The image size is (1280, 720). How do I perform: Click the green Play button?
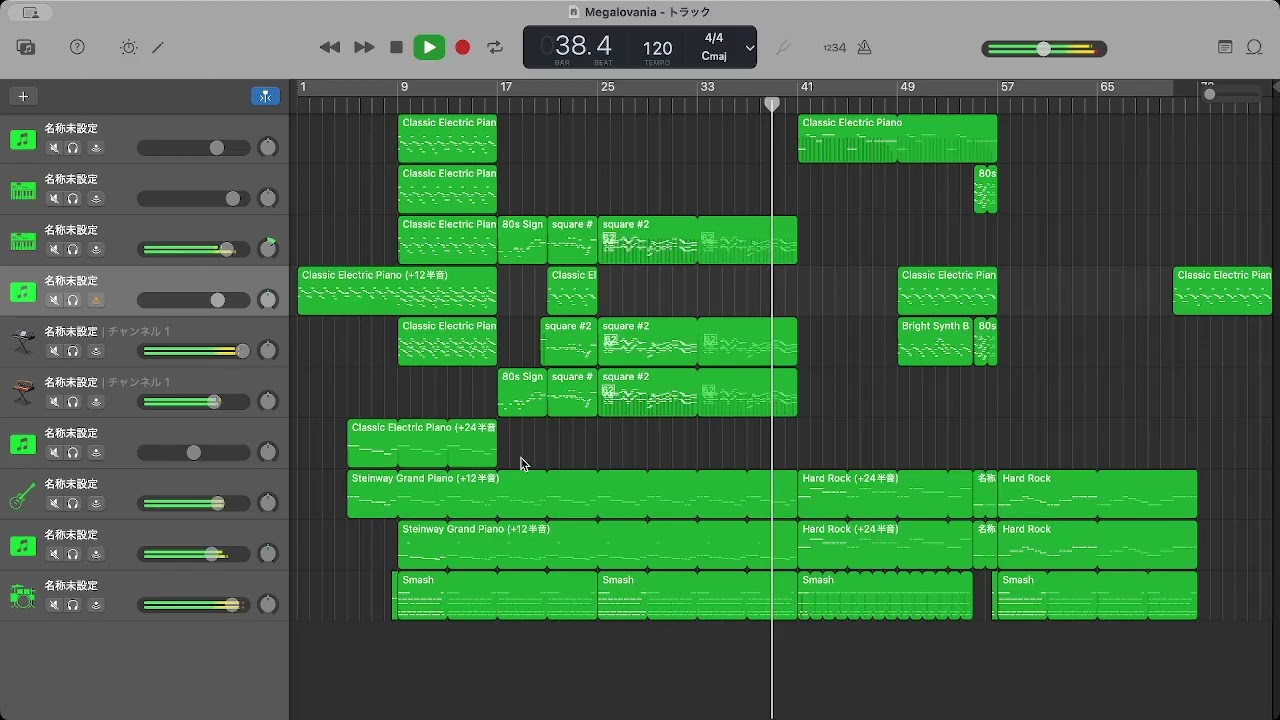click(429, 47)
